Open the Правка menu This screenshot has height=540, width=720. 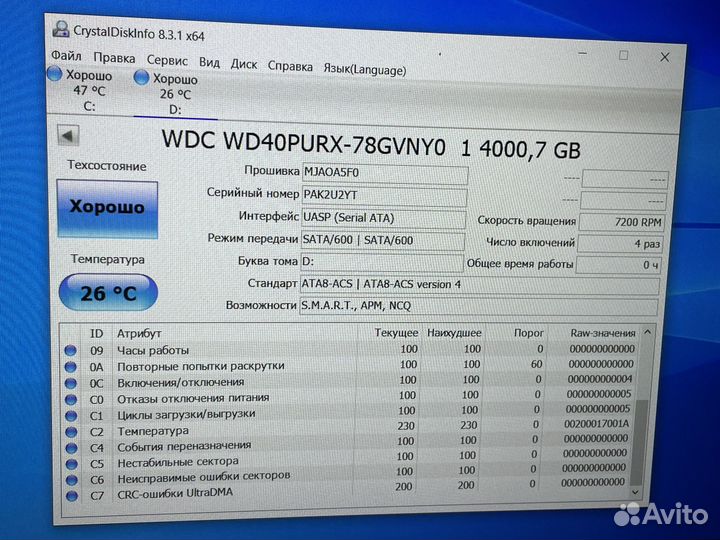point(114,58)
